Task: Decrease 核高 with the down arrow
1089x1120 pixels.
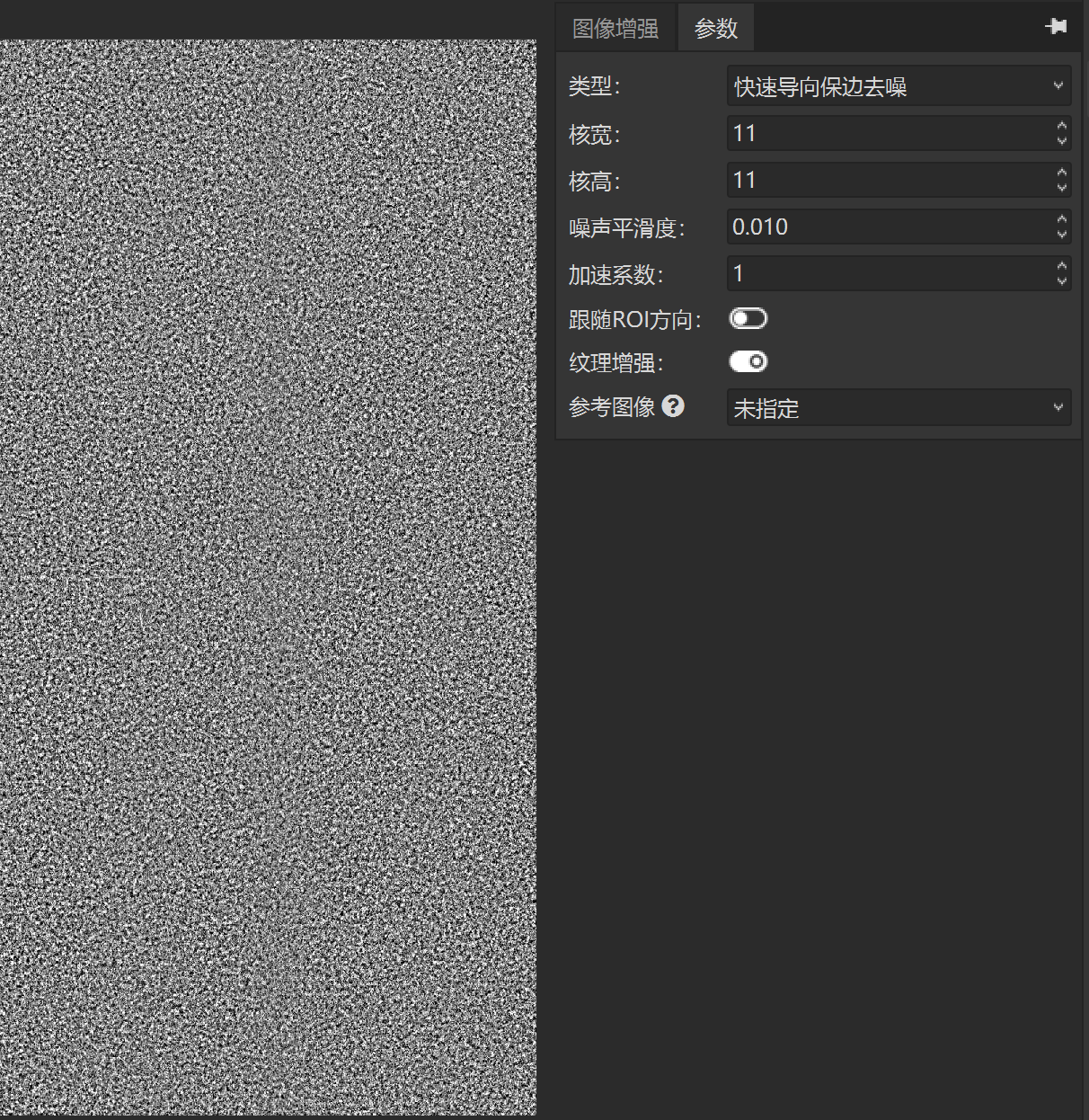Action: (x=1062, y=188)
